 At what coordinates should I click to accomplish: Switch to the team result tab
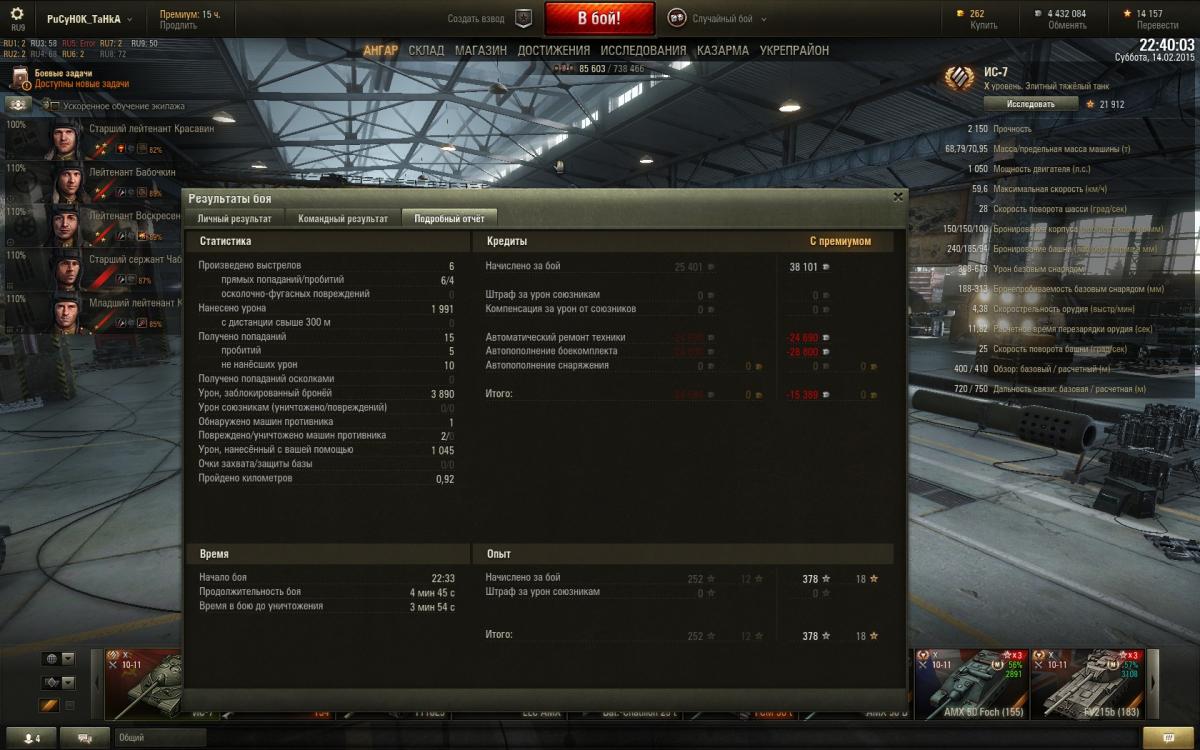point(343,218)
